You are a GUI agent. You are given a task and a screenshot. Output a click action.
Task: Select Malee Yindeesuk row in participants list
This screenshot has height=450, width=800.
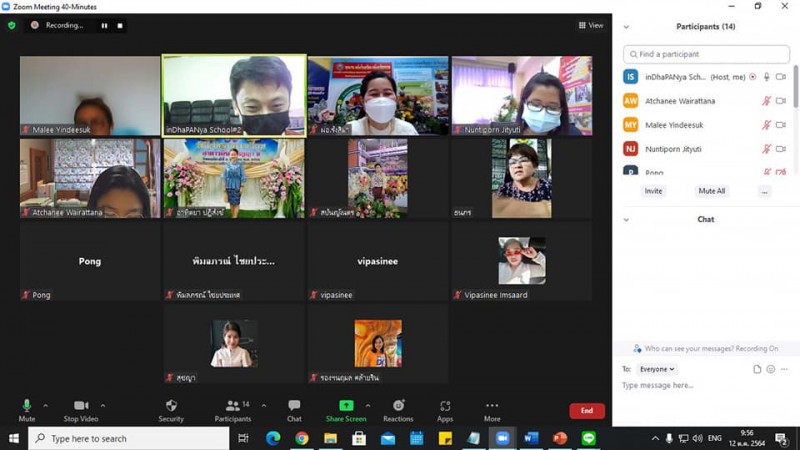click(x=706, y=125)
